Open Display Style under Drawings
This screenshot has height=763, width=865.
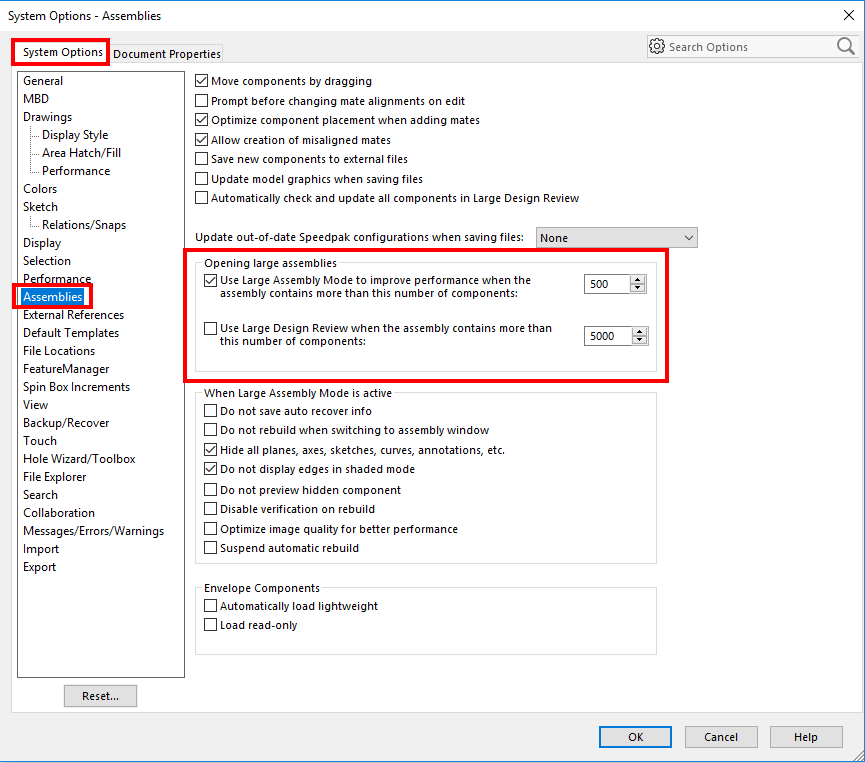coord(75,135)
